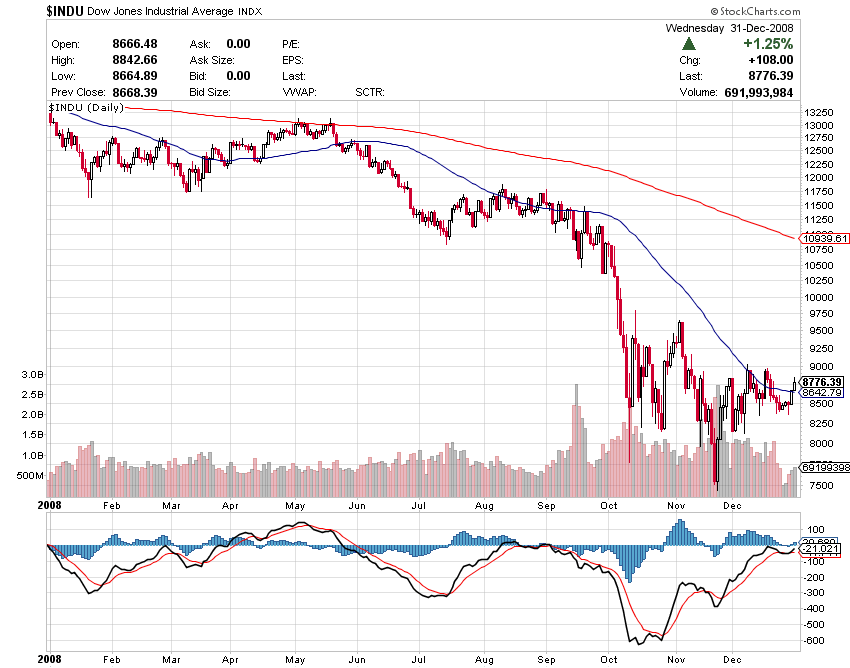Click the Dec label under the MACD panel
850x668 pixels.
tap(733, 660)
